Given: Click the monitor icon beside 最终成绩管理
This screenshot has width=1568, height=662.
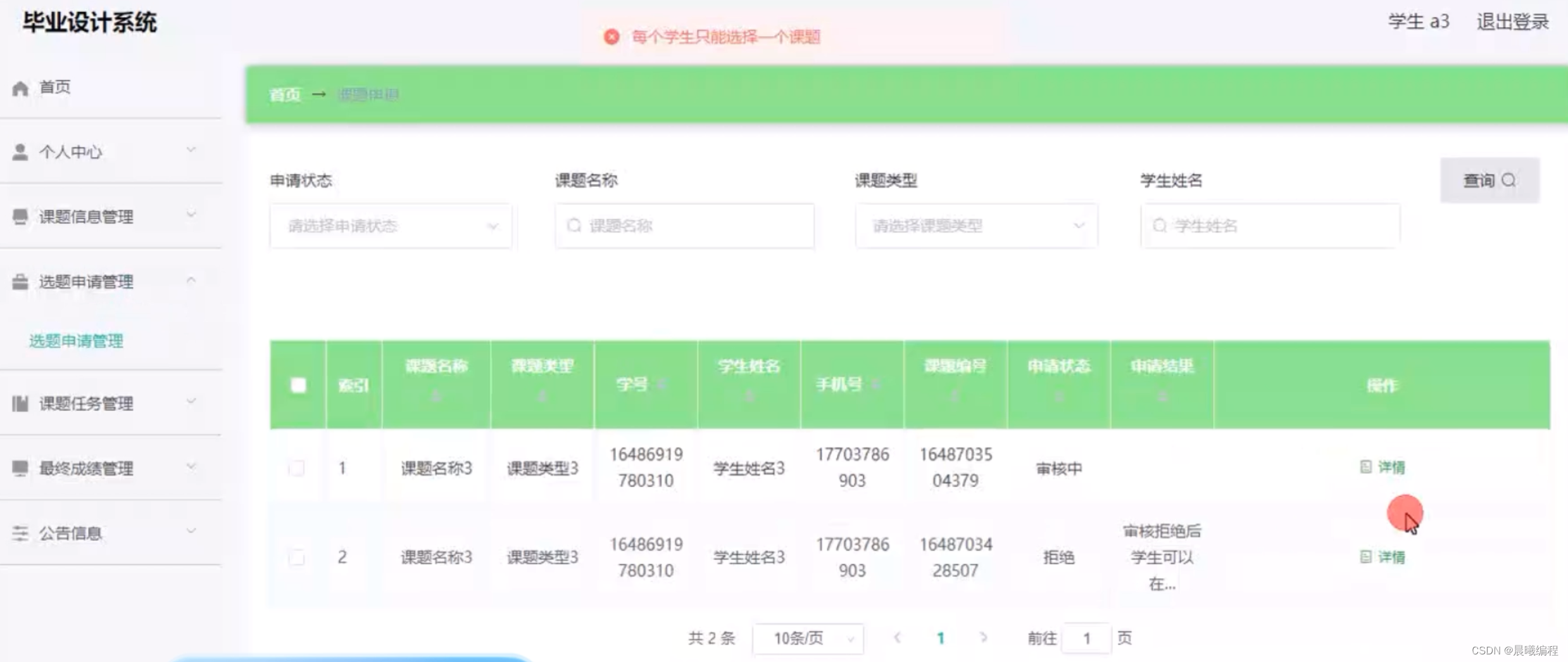Looking at the screenshot, I should point(20,468).
